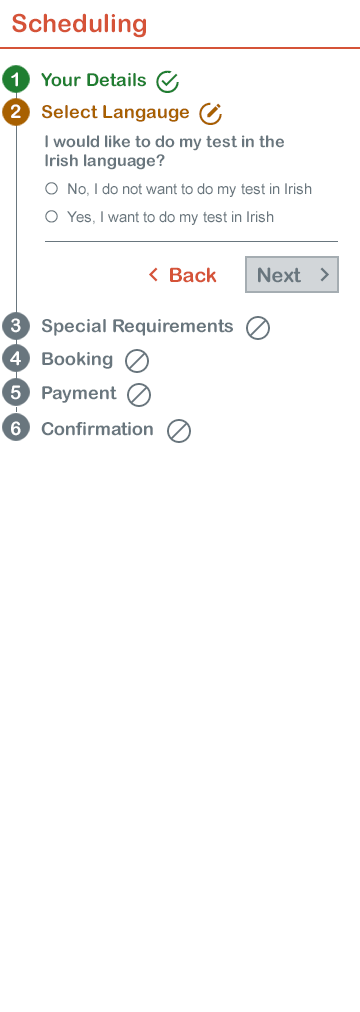Viewport: 360px width, 1012px height.
Task: Open the Your Details step
Action: (x=94, y=80)
